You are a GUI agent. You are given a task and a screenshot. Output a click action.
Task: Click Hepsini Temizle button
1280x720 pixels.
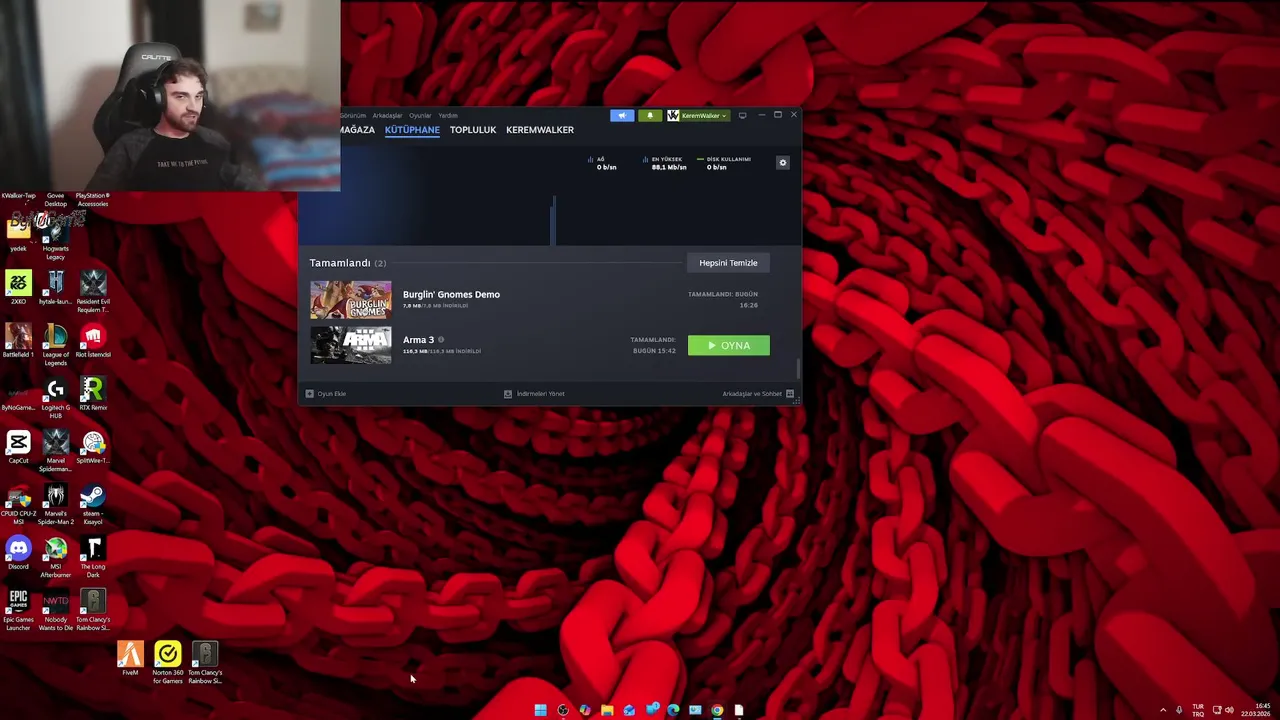click(x=728, y=263)
